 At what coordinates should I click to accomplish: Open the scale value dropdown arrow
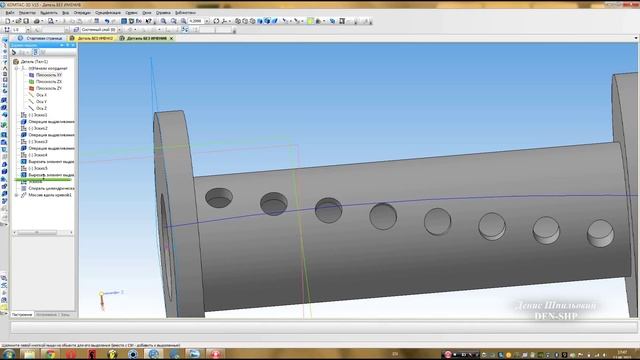207,21
